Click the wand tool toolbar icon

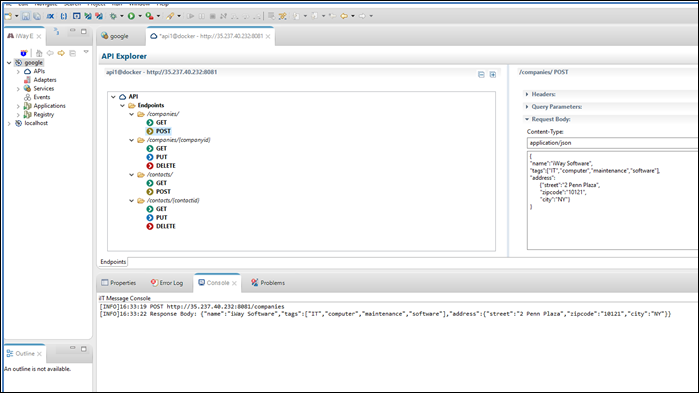pyautogui.click(x=170, y=16)
